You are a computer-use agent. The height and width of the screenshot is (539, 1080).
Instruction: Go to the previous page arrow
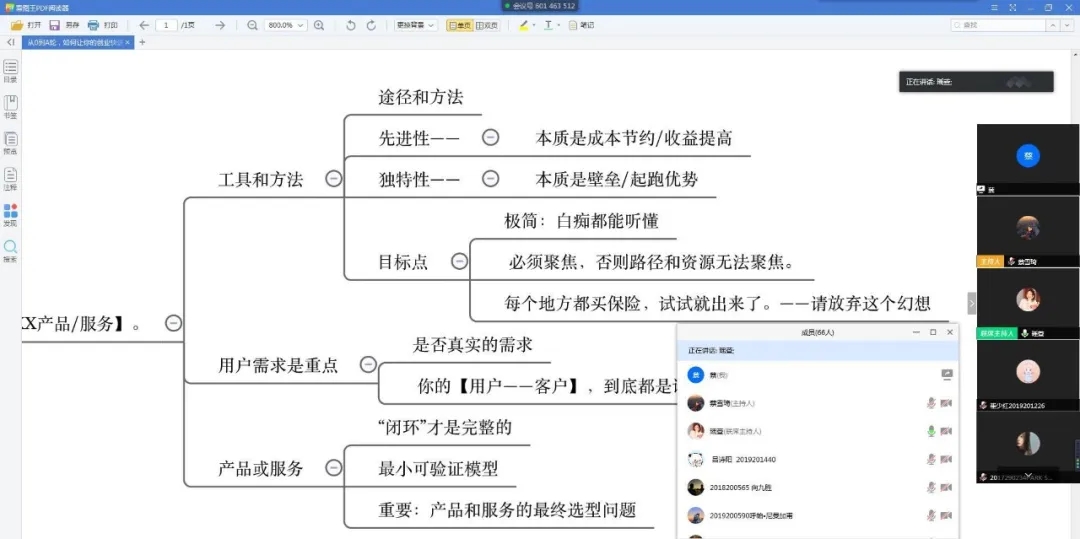144,25
